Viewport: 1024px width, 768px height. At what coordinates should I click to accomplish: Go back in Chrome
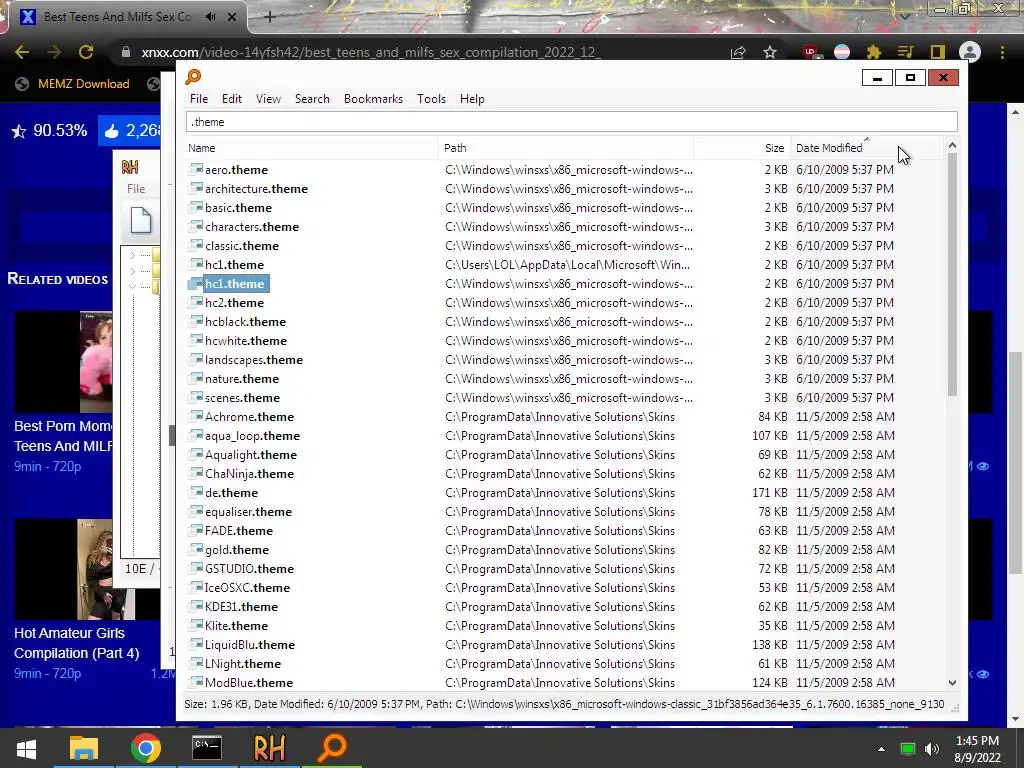pyautogui.click(x=22, y=52)
